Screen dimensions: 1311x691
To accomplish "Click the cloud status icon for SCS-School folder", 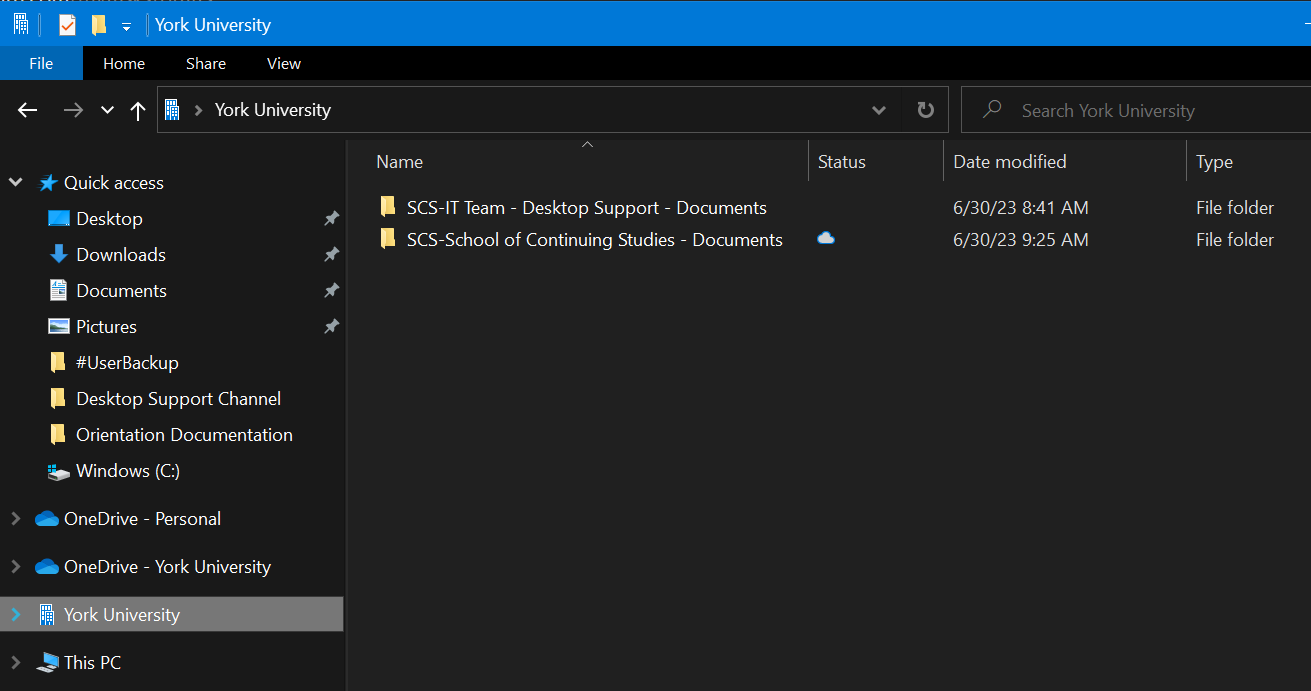I will click(826, 238).
